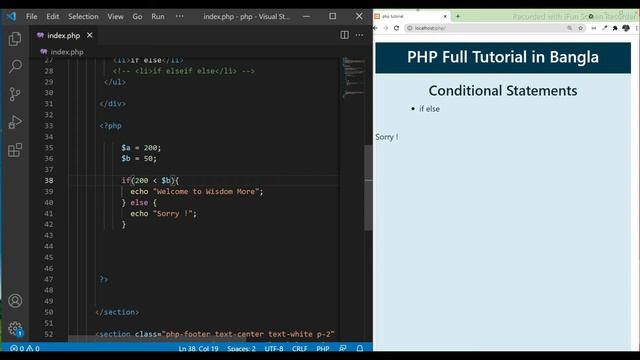This screenshot has height=360, width=640.
Task: Click the eyedropper extension icon in browser
Action: (604, 28)
